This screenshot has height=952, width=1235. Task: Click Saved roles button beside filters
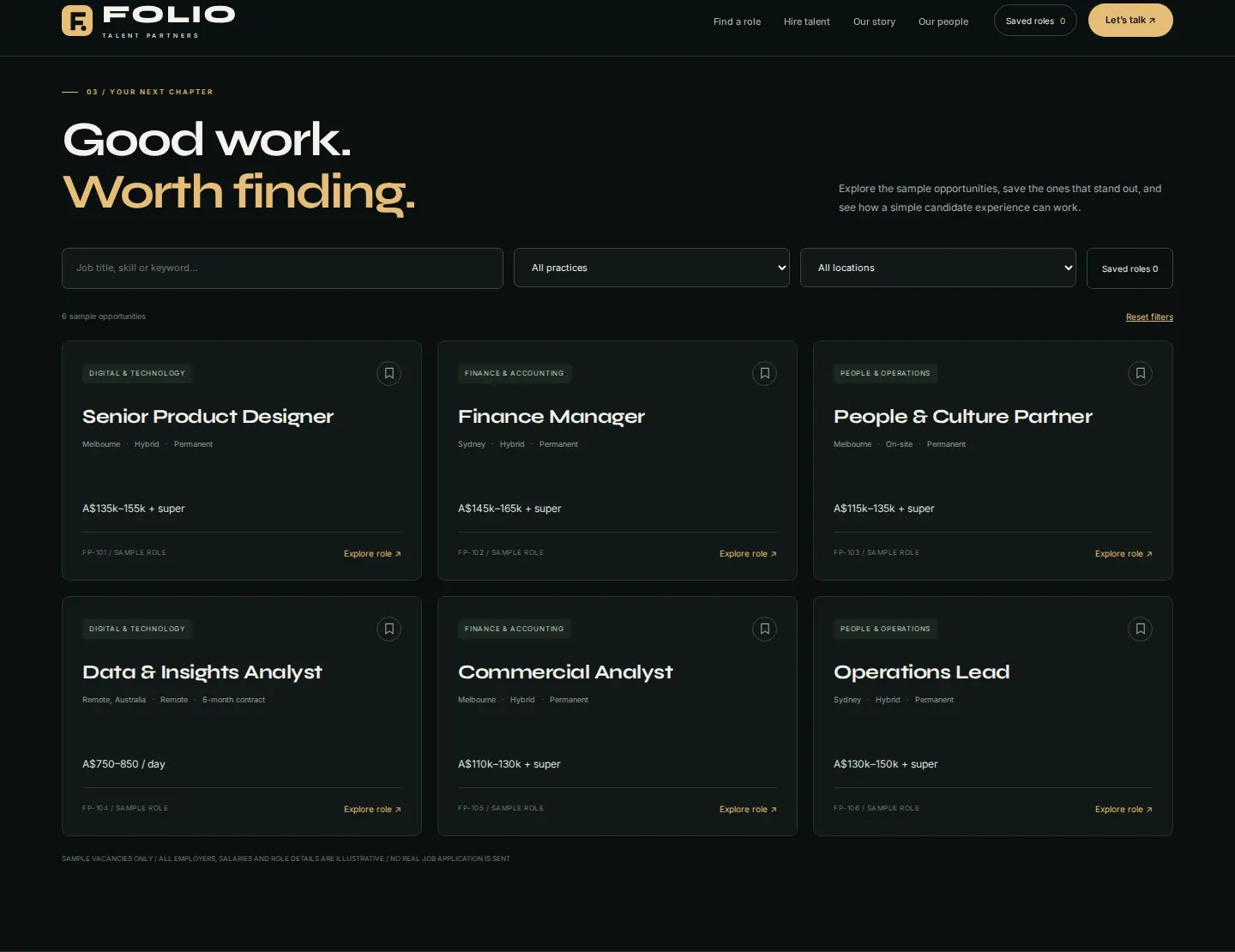tap(1130, 268)
